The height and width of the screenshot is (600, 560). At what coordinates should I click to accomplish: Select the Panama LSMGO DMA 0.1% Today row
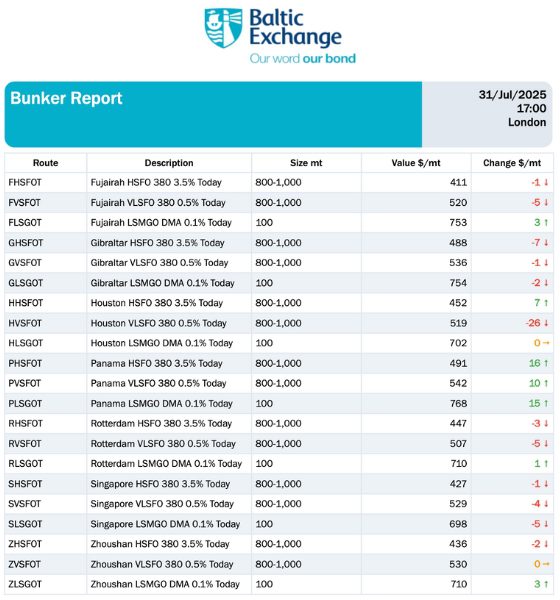point(279,404)
